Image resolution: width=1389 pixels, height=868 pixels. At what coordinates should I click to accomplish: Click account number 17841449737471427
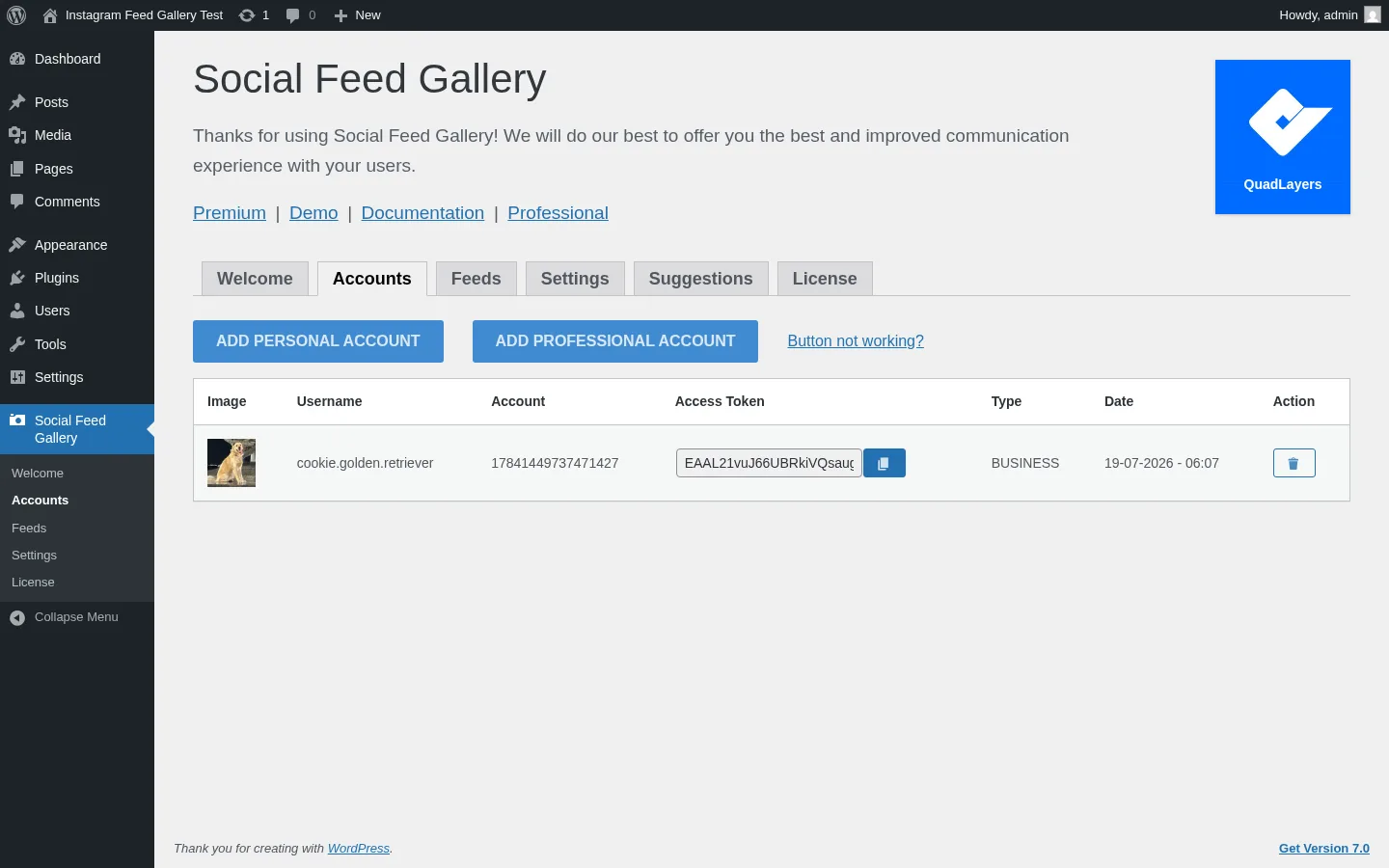pyautogui.click(x=555, y=463)
